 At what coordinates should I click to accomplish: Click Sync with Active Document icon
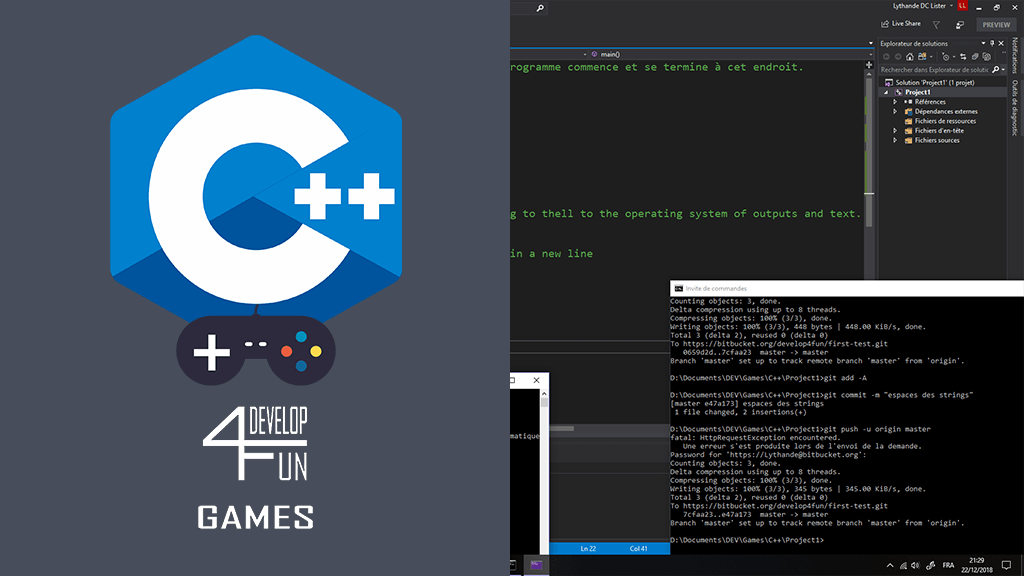(x=963, y=57)
